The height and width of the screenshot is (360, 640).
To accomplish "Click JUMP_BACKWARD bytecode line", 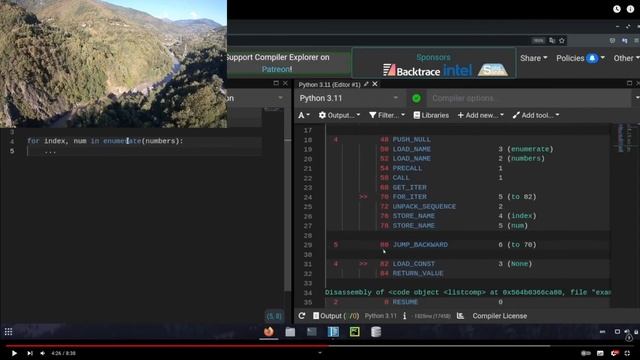I will click(420, 244).
